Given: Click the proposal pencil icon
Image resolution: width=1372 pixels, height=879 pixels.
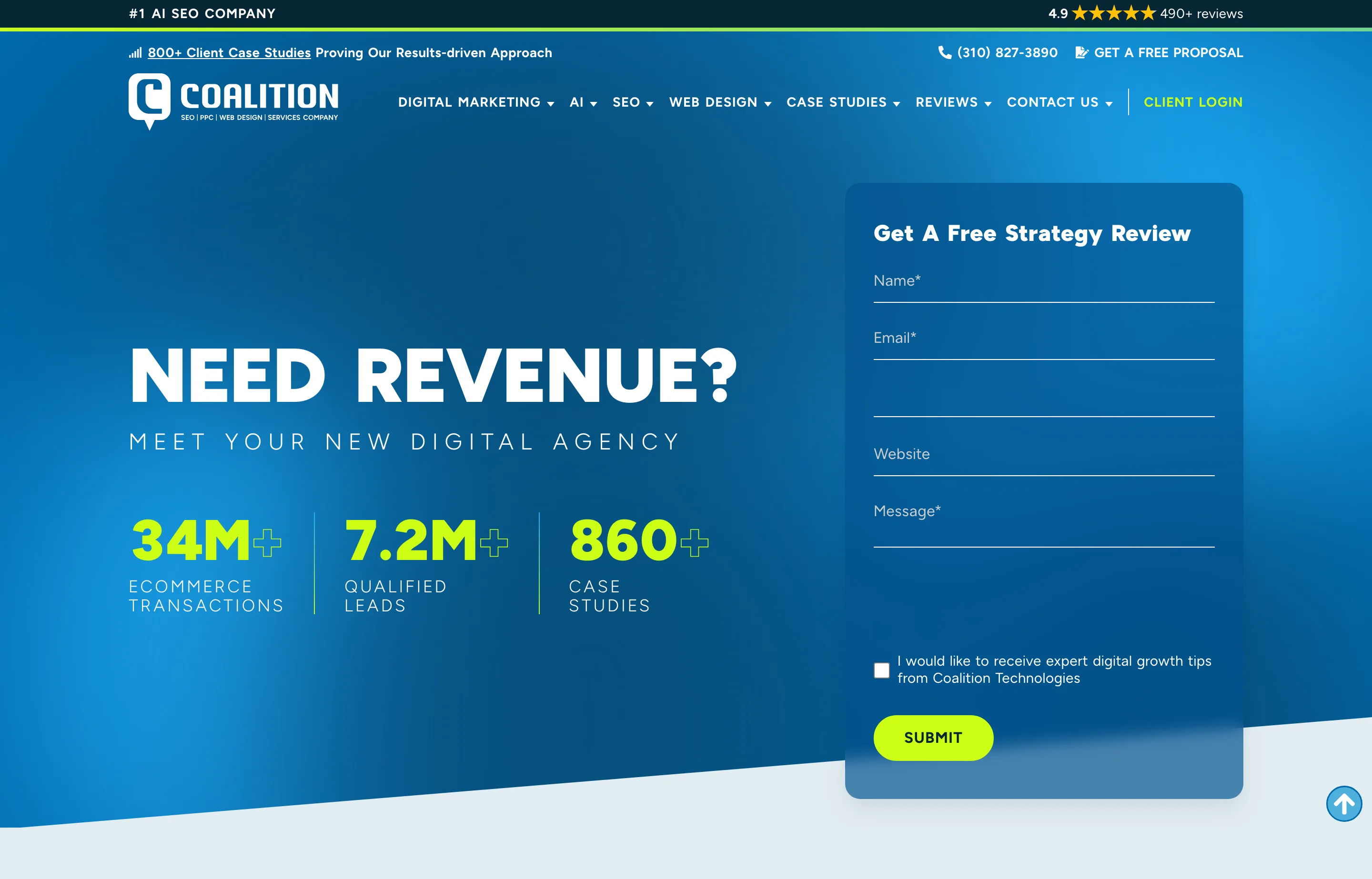Looking at the screenshot, I should (x=1082, y=52).
